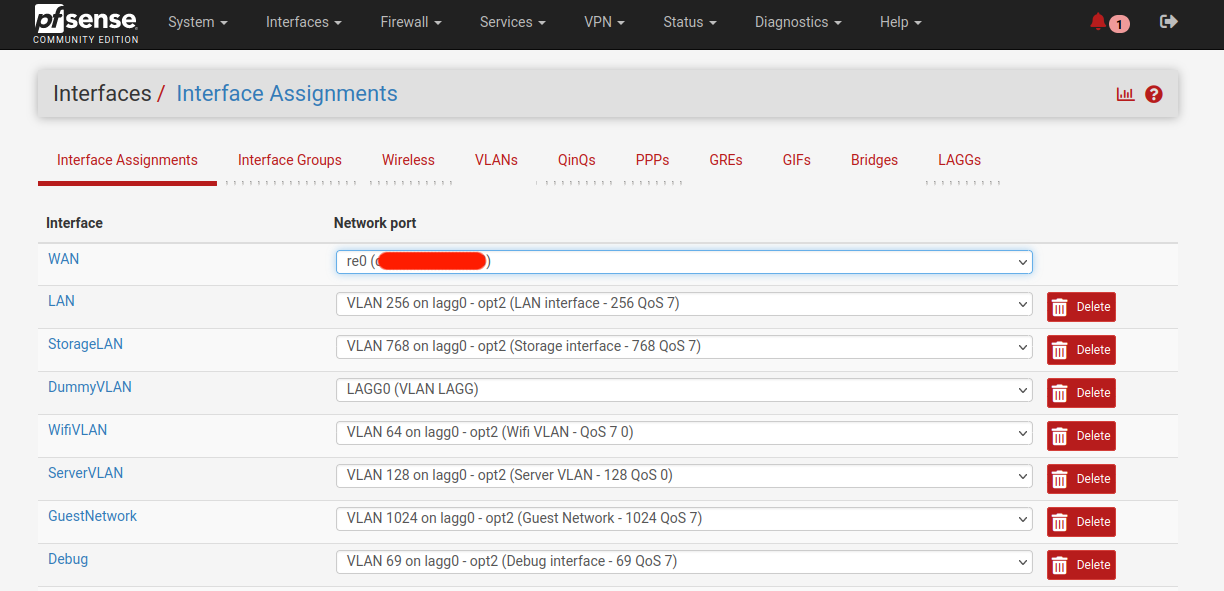The width and height of the screenshot is (1224, 591).
Task: Switch to the LAGGs tab
Action: point(959,160)
